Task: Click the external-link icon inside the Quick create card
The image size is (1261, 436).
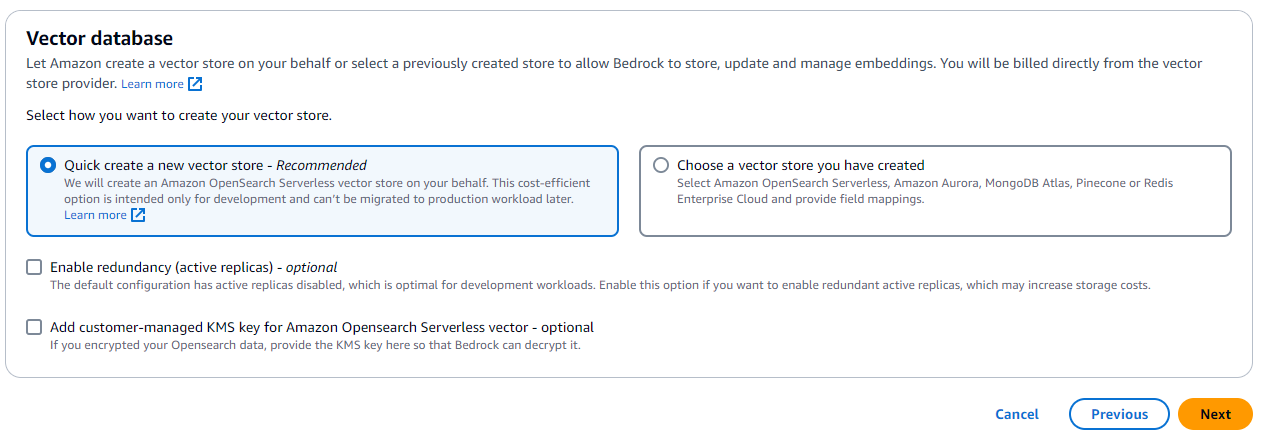Action: [139, 215]
